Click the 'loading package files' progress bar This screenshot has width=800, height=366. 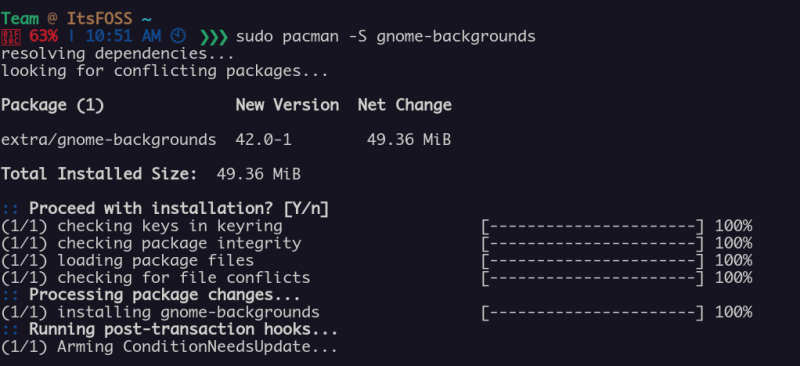pos(593,261)
